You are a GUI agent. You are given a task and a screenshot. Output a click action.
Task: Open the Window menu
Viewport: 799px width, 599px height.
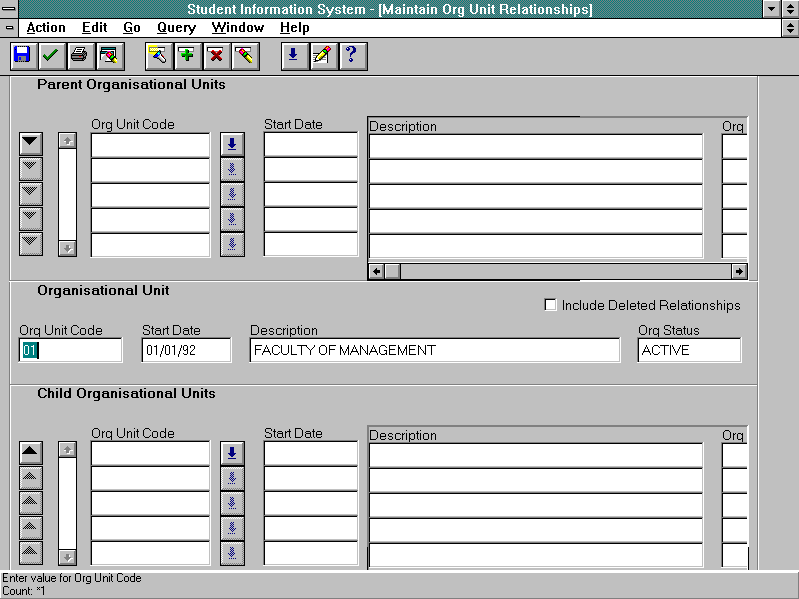point(238,28)
